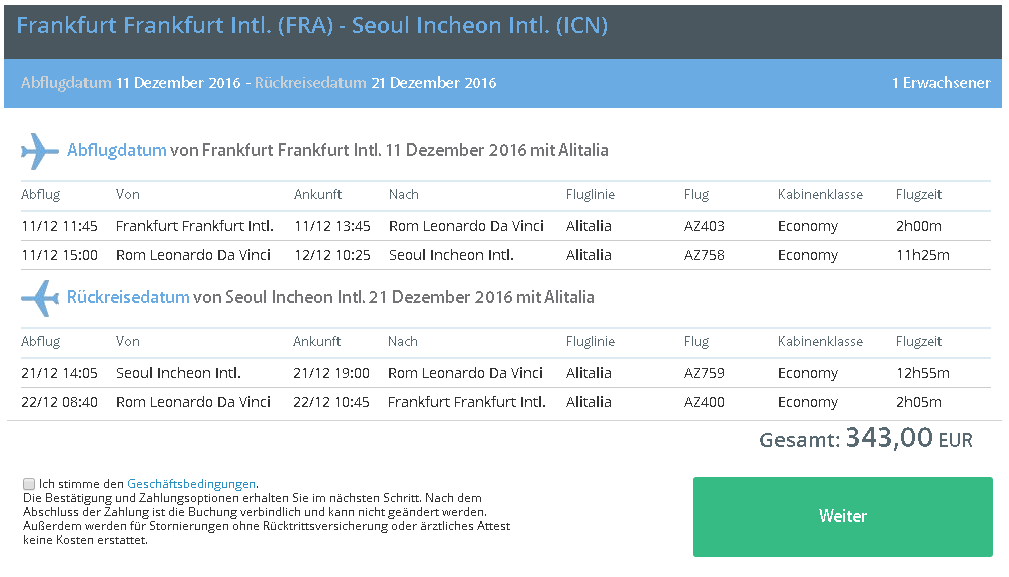This screenshot has width=1009, height=577.
Task: Click the Kabinenklasse column header in return table
Action: [x=820, y=342]
